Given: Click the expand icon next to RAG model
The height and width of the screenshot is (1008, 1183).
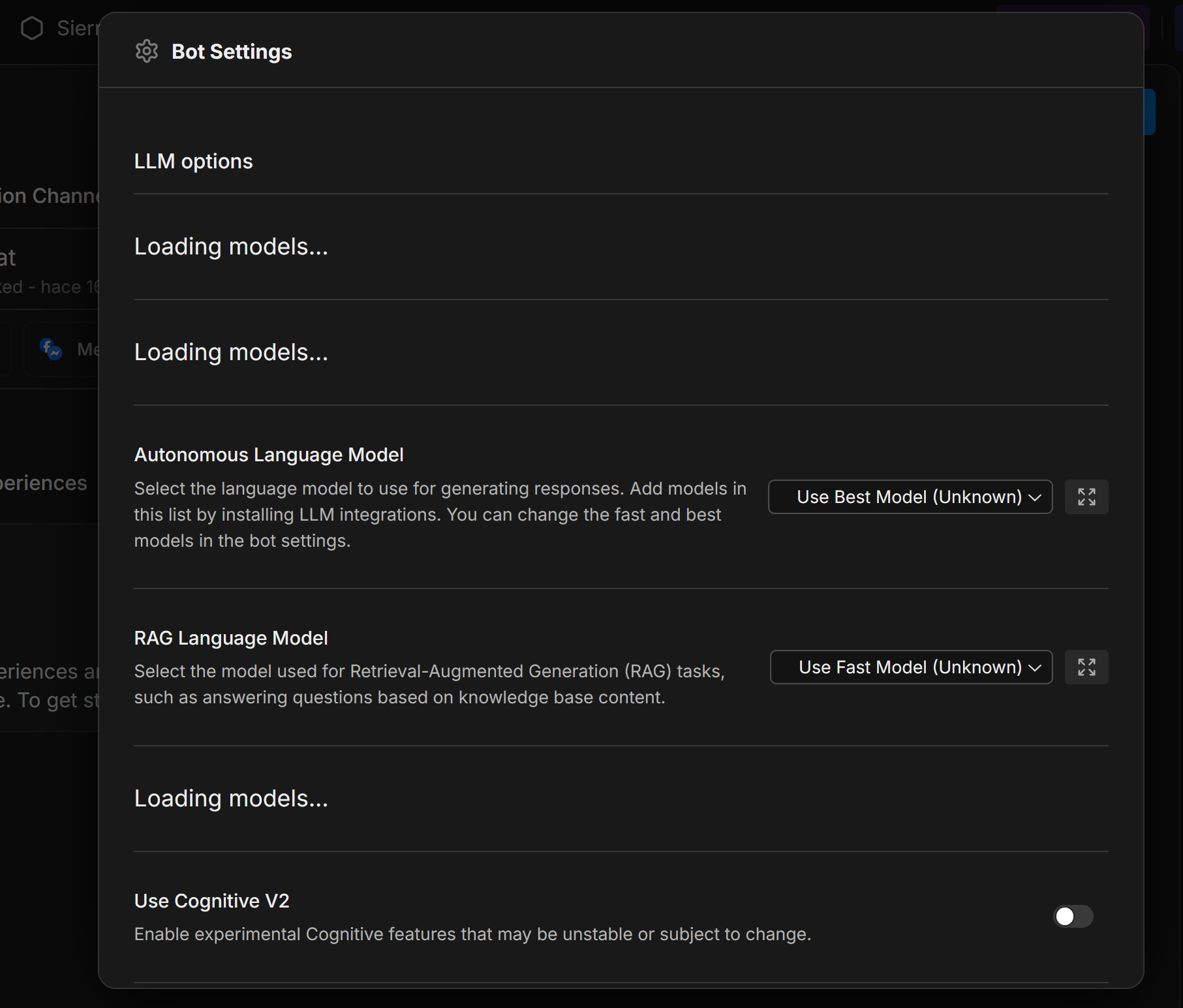Looking at the screenshot, I should point(1086,667).
